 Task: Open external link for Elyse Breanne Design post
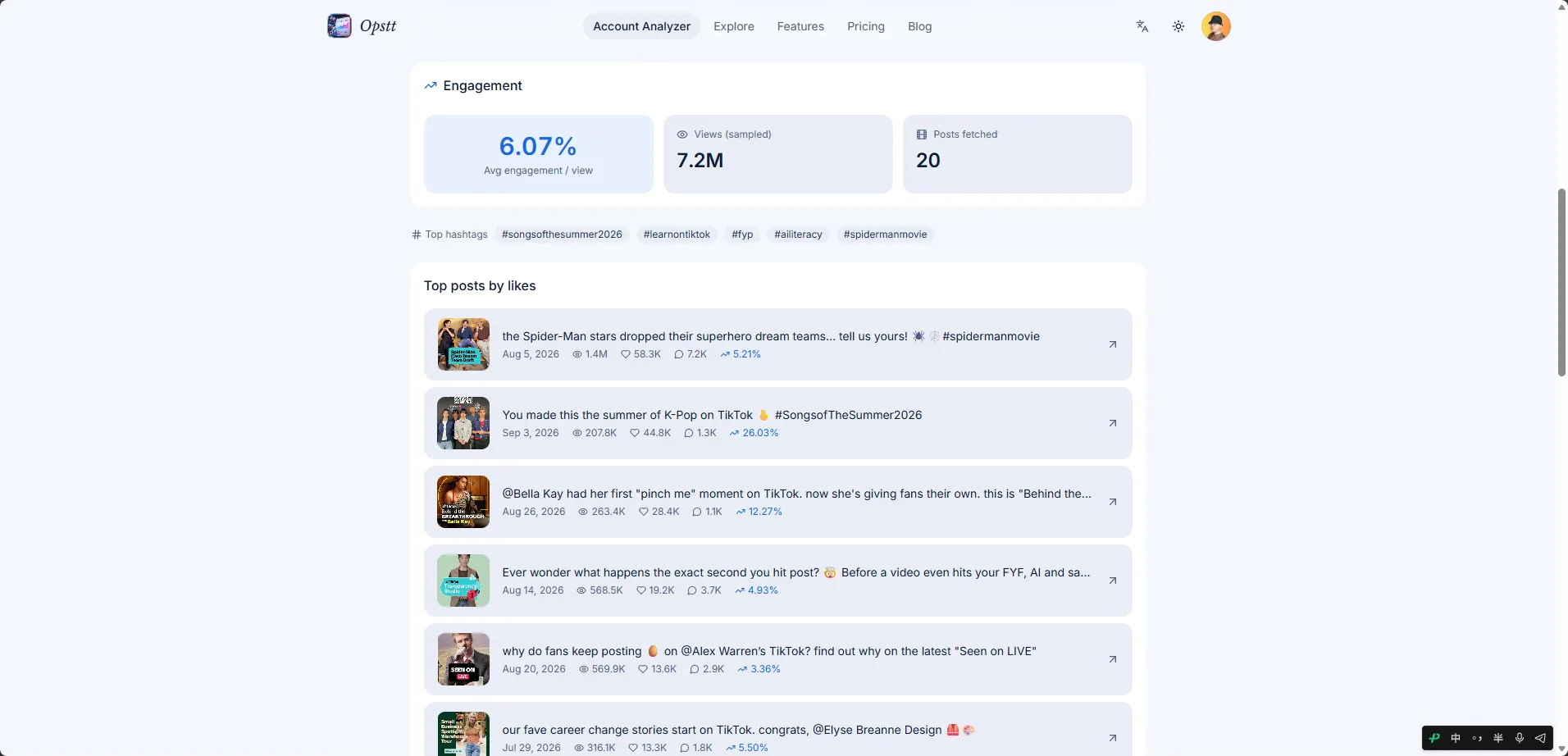pyautogui.click(x=1113, y=738)
